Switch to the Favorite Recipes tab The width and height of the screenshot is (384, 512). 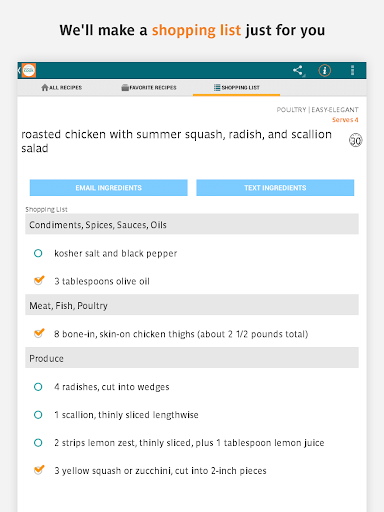click(x=149, y=88)
